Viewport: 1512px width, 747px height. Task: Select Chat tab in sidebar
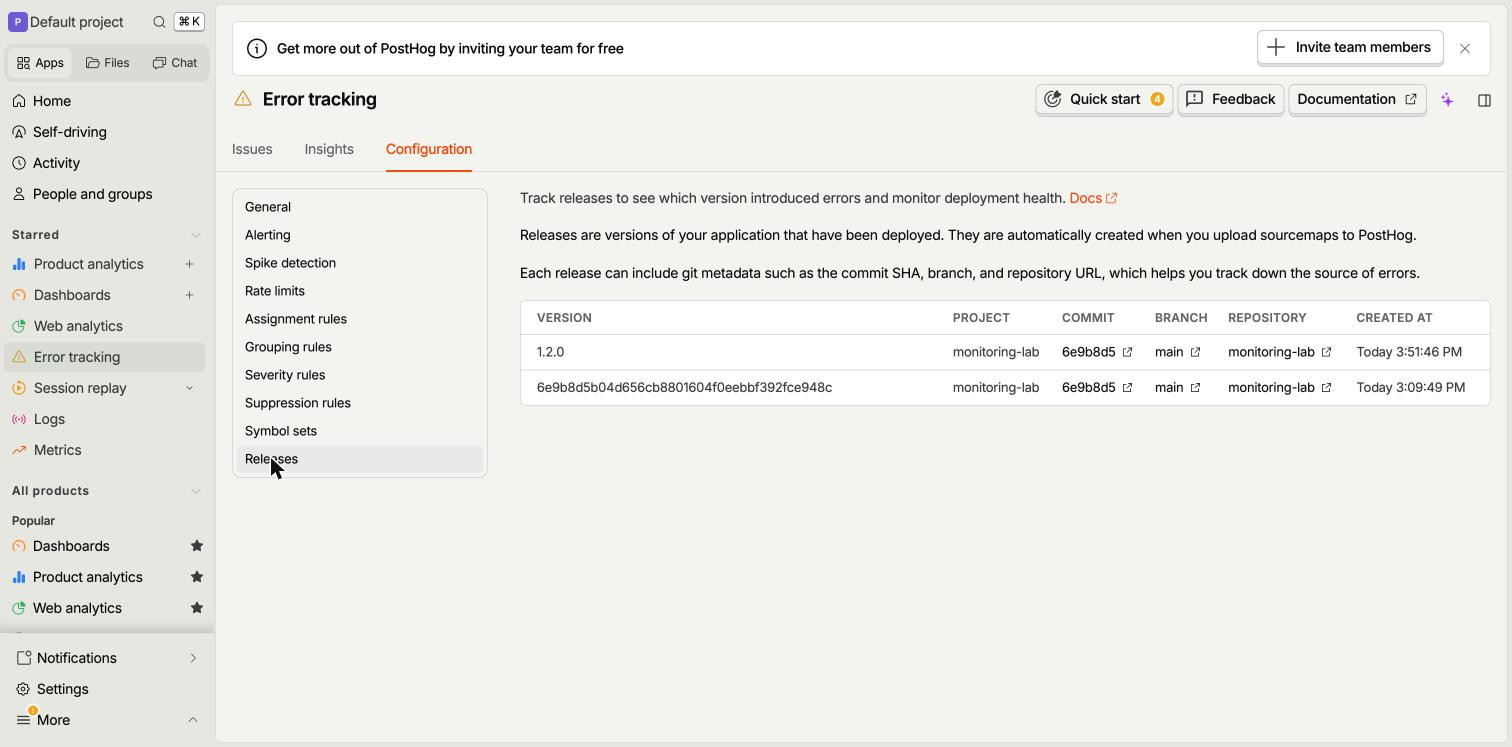[x=175, y=62]
